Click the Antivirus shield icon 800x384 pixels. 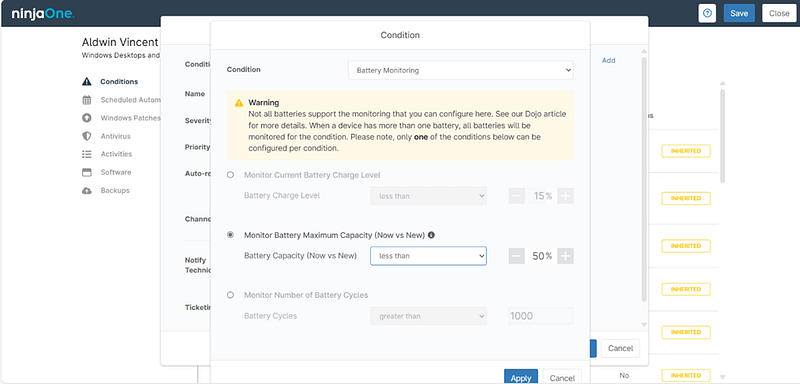point(87,136)
